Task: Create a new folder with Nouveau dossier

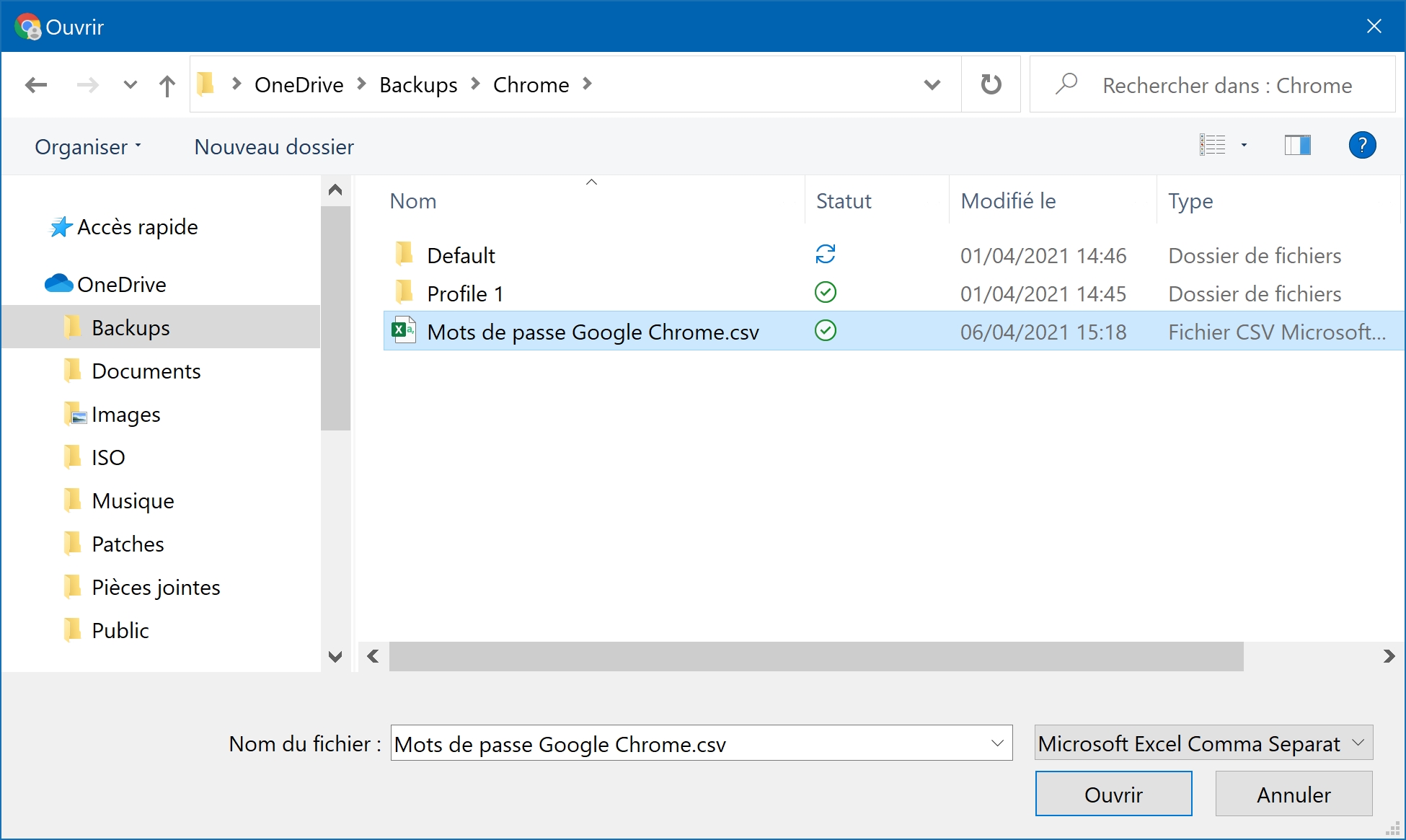Action: 274,147
